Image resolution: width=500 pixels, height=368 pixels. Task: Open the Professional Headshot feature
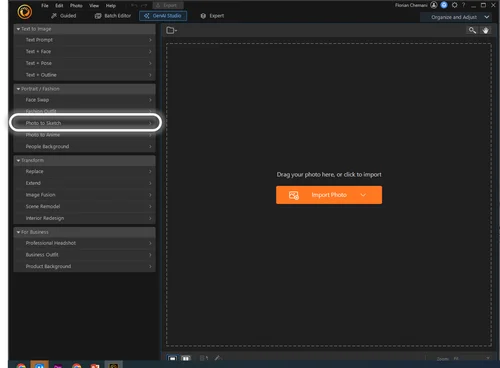85,243
